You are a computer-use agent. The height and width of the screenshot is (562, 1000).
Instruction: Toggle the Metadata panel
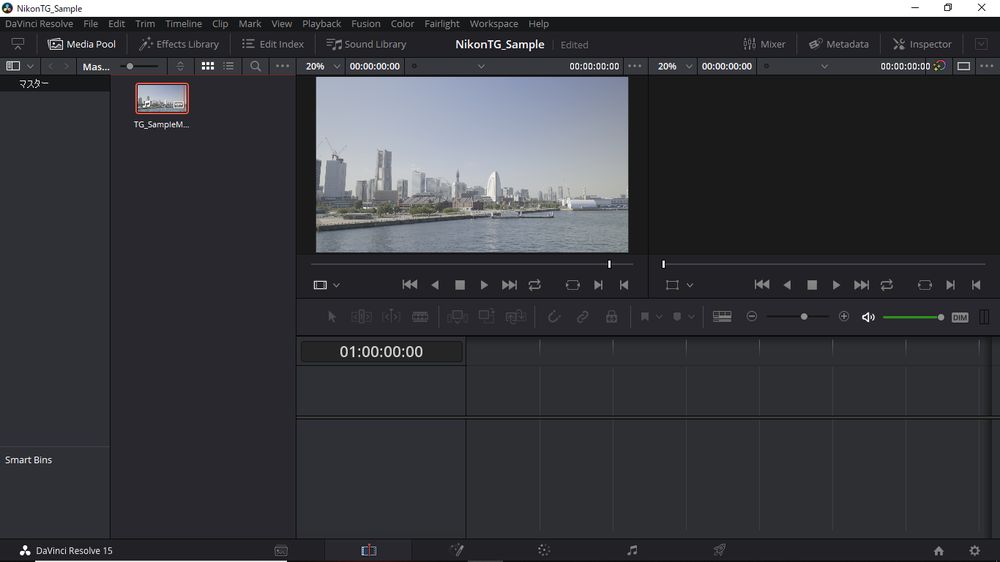point(839,44)
